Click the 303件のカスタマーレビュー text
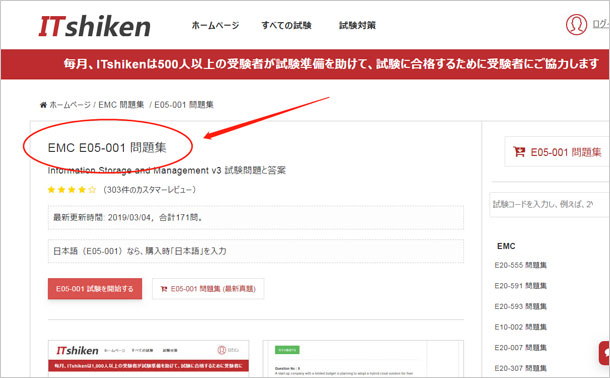Screen dimensions: 610x378 point(149,190)
